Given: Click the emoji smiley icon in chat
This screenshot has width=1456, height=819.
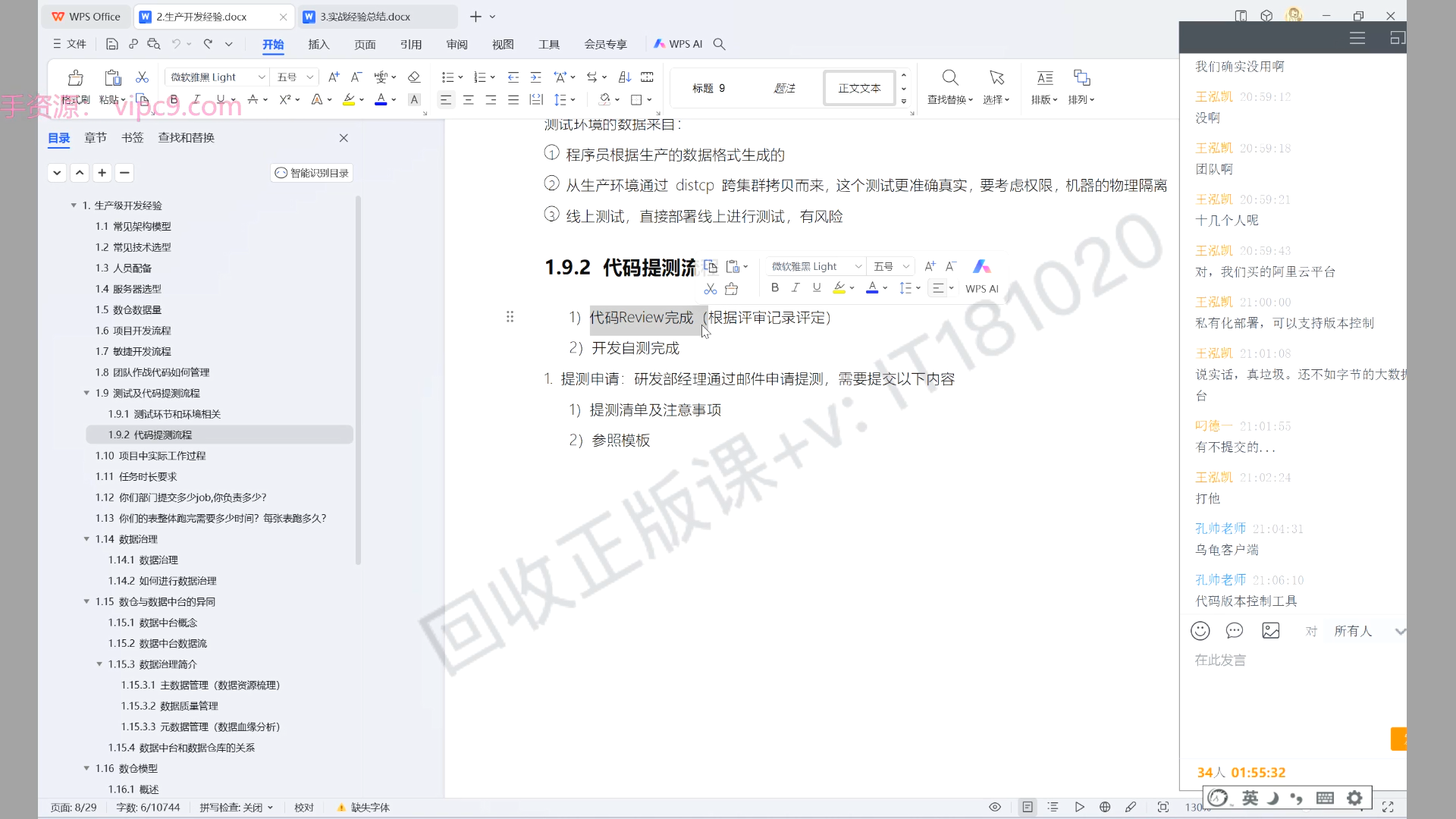Looking at the screenshot, I should [1200, 631].
